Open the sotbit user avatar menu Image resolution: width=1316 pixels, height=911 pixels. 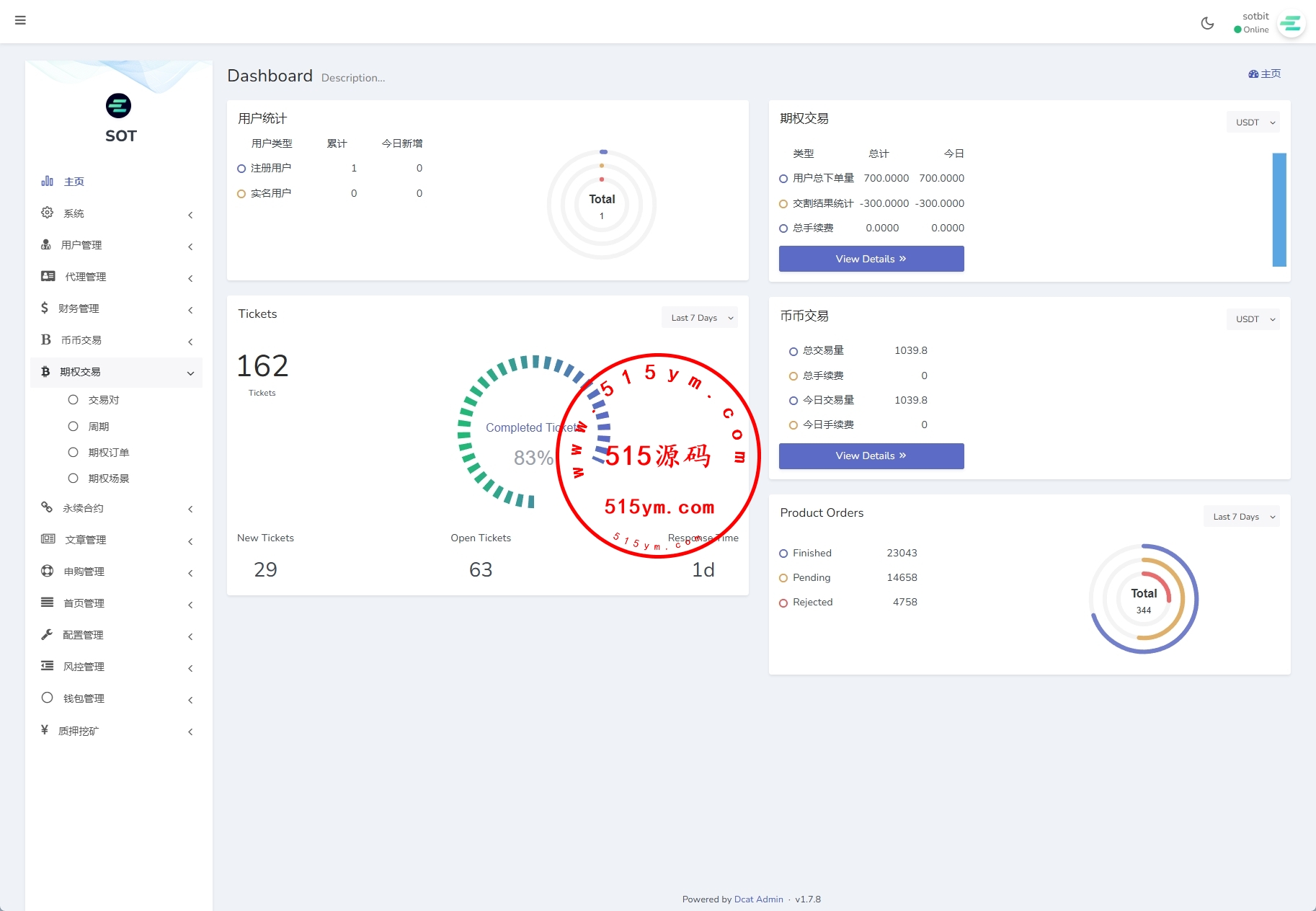tap(1290, 24)
